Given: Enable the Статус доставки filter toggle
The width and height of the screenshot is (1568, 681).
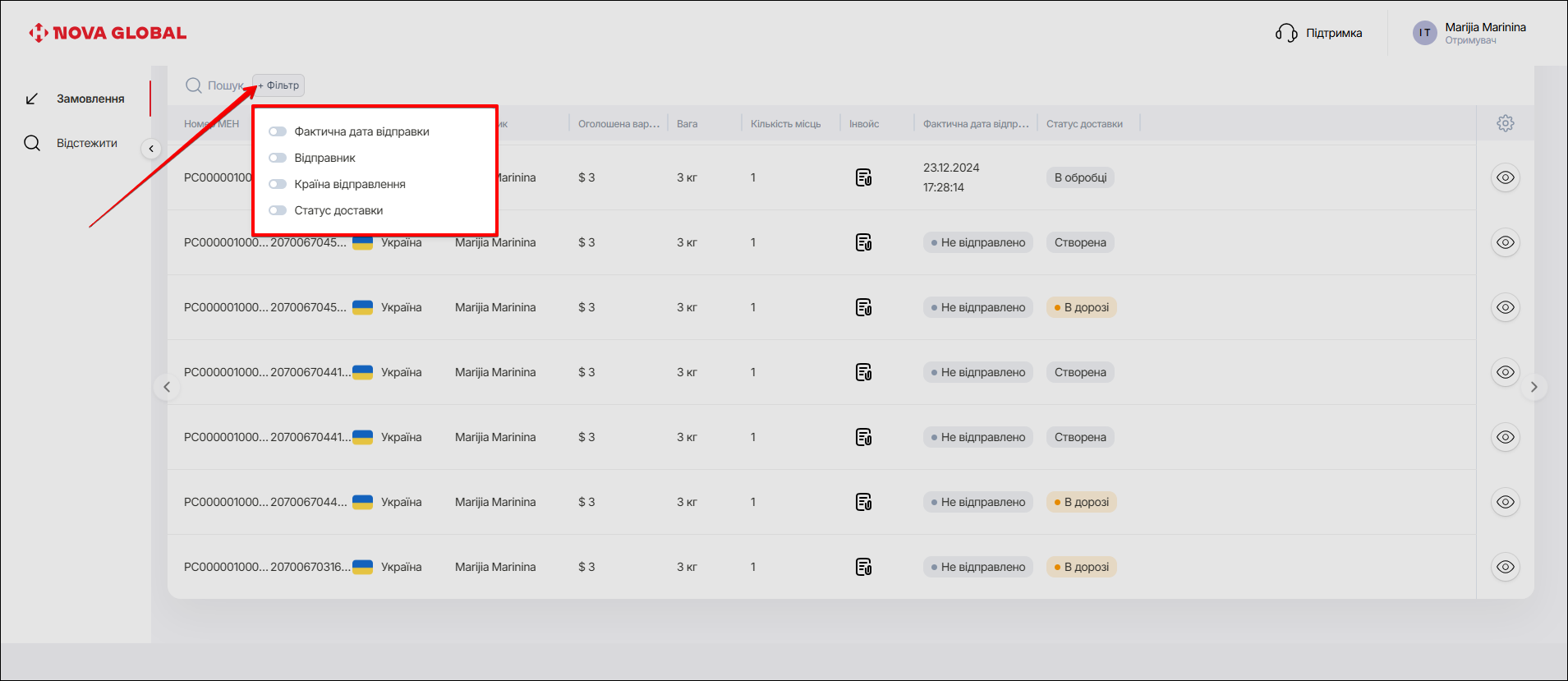Looking at the screenshot, I should click(278, 210).
